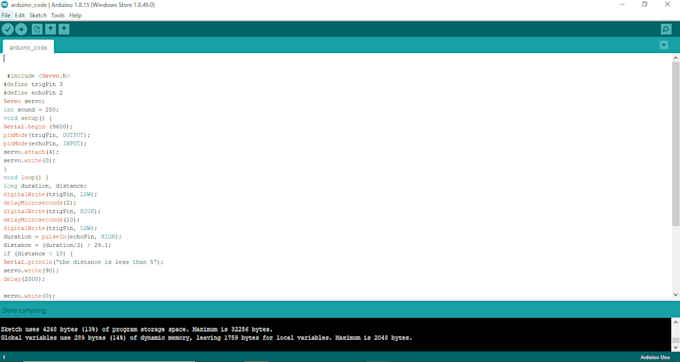The height and width of the screenshot is (362, 680).
Task: Click the '#include <Servo.h>' line
Action: [x=38, y=76]
